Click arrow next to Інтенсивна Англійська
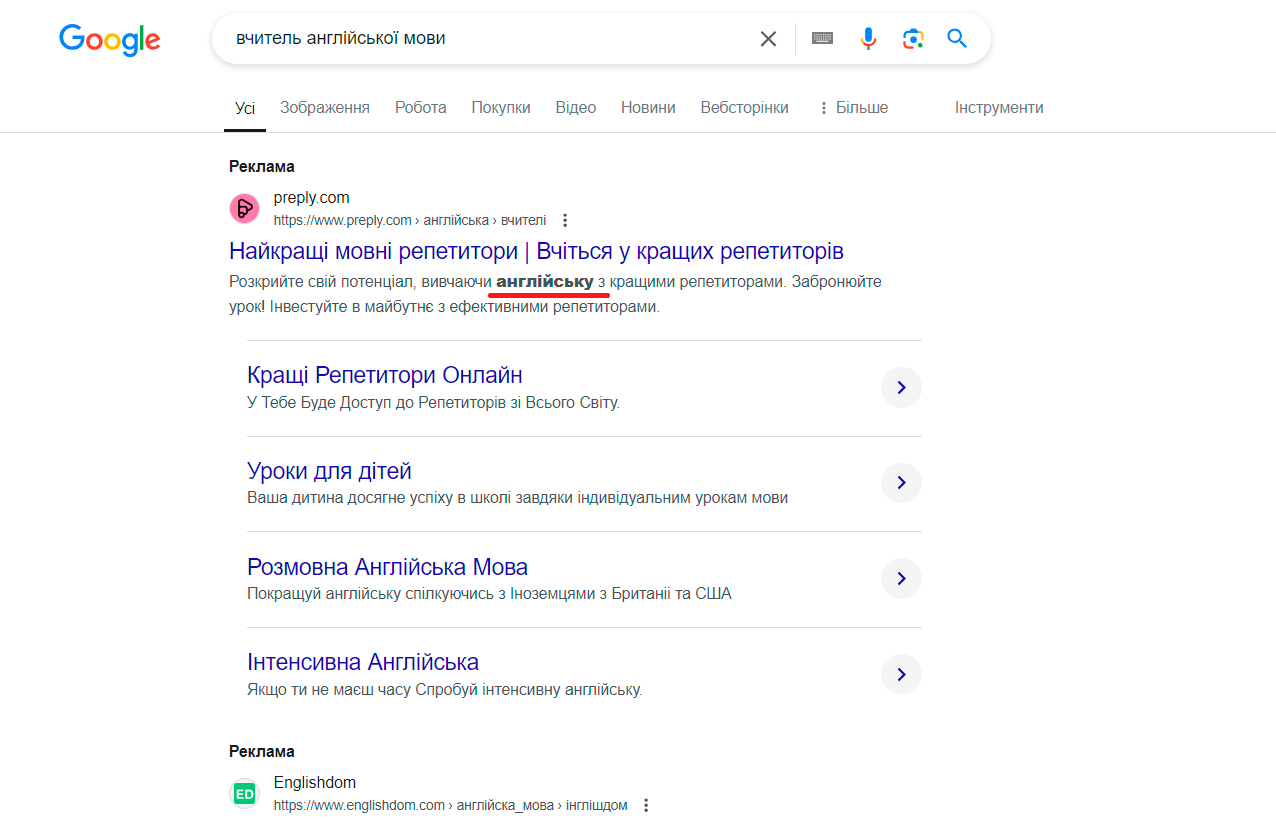This screenshot has height=829, width=1276. pos(901,674)
